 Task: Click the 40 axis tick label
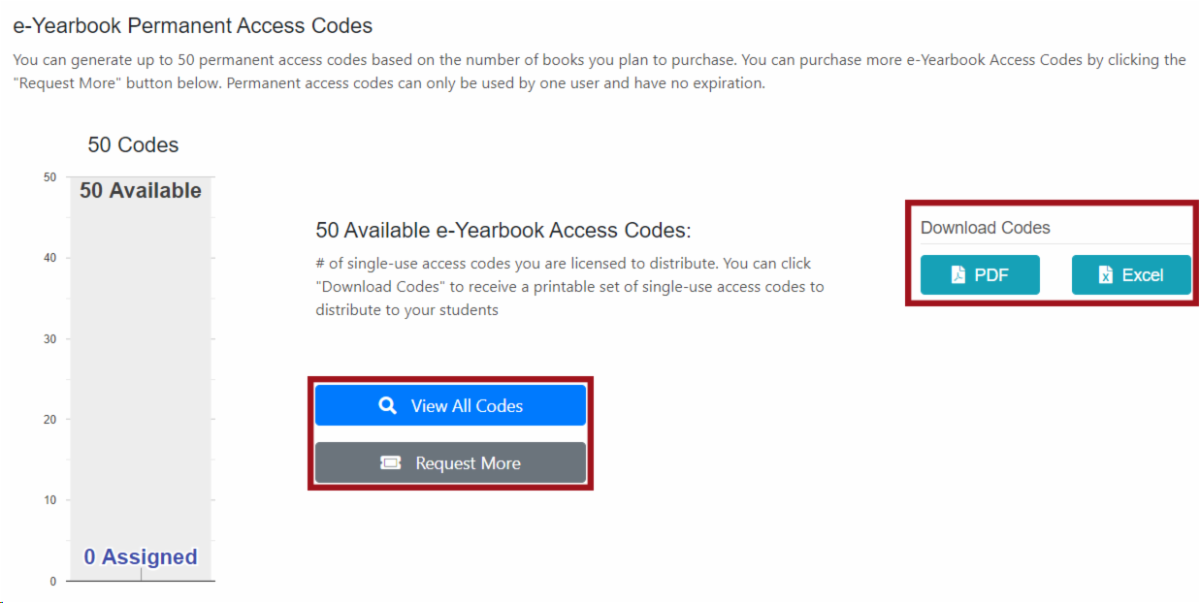point(50,258)
